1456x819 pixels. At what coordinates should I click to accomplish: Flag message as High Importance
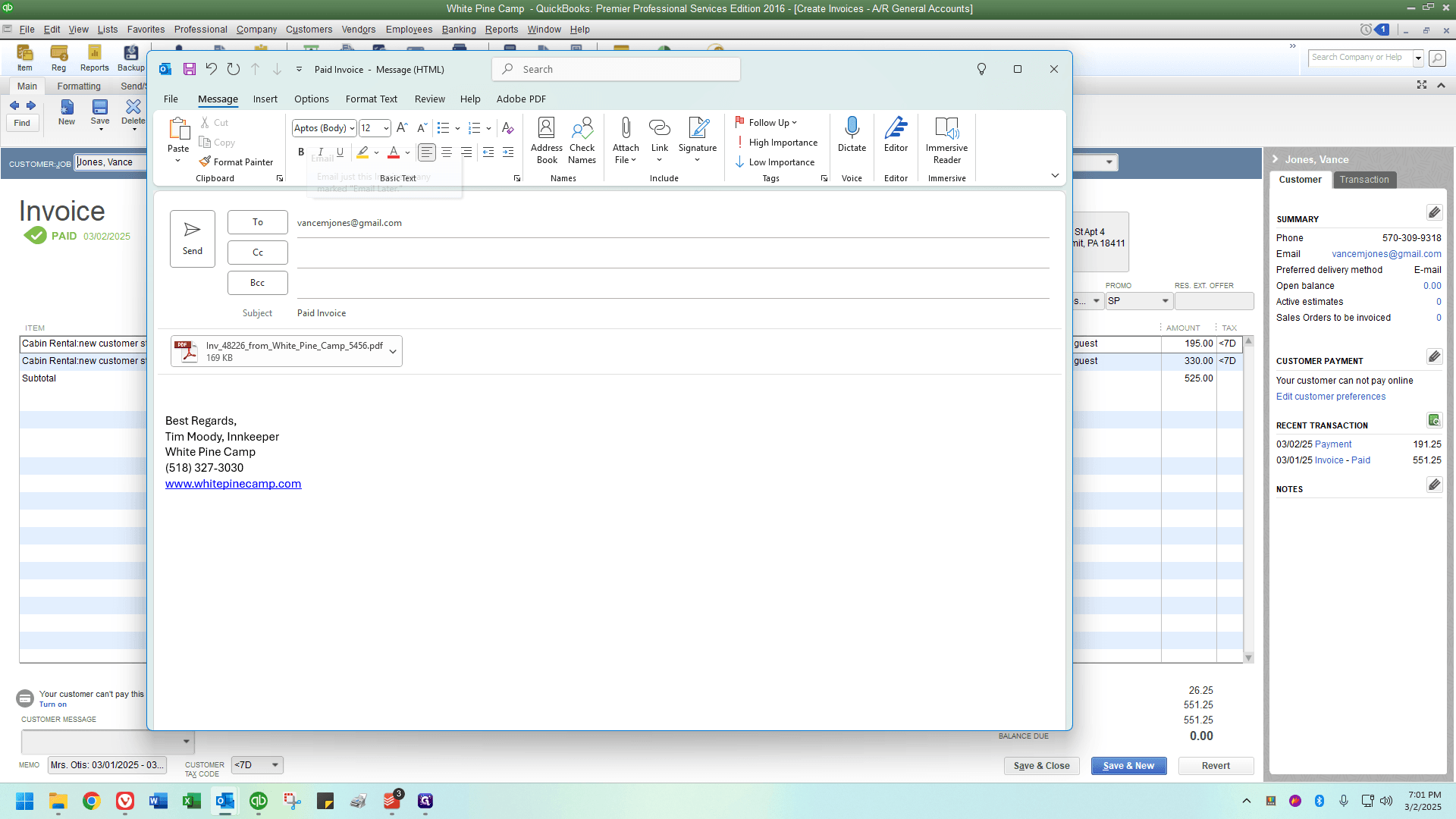point(777,143)
